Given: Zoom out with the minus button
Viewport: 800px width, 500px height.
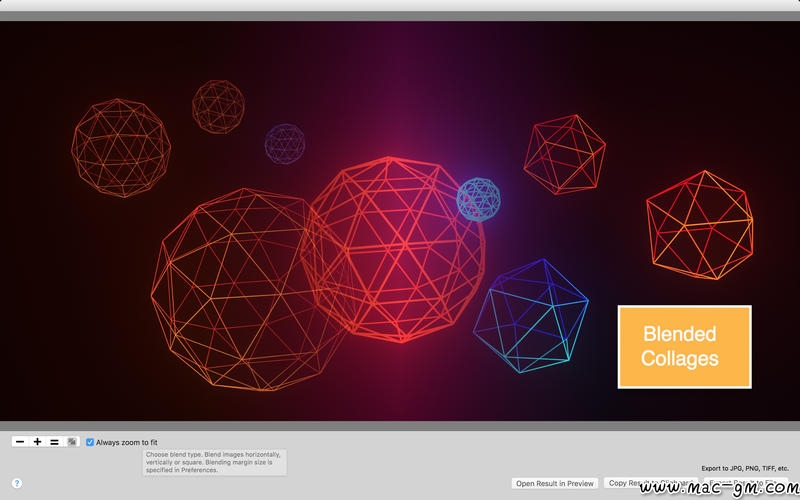Looking at the screenshot, I should 20,442.
